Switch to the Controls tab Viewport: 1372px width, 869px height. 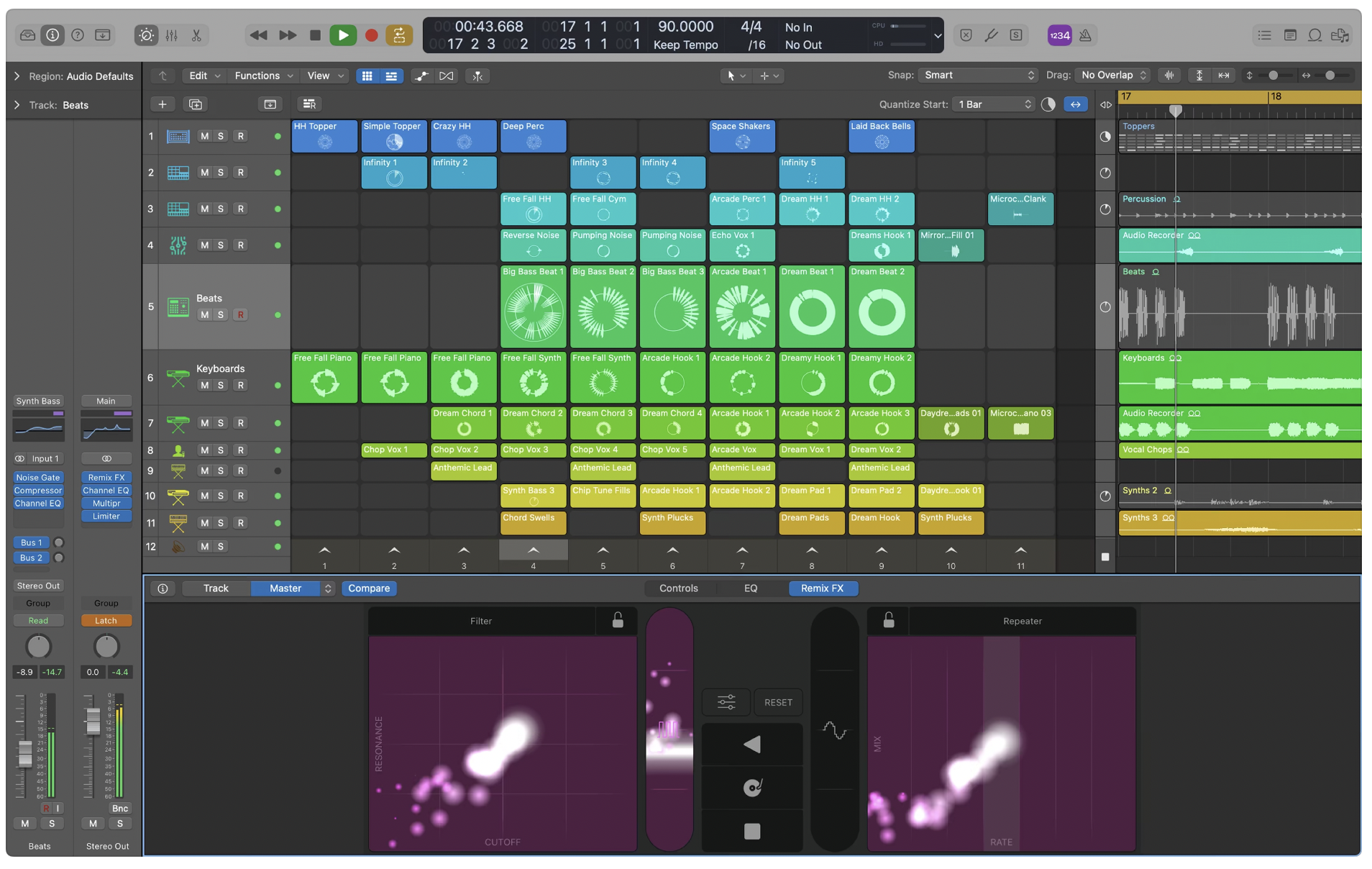679,588
